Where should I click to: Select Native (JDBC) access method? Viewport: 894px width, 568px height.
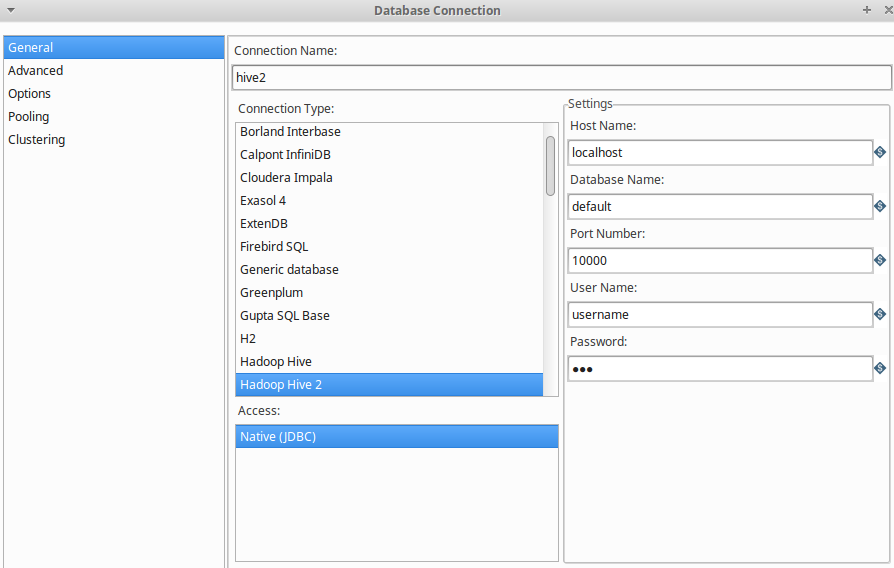[397, 436]
